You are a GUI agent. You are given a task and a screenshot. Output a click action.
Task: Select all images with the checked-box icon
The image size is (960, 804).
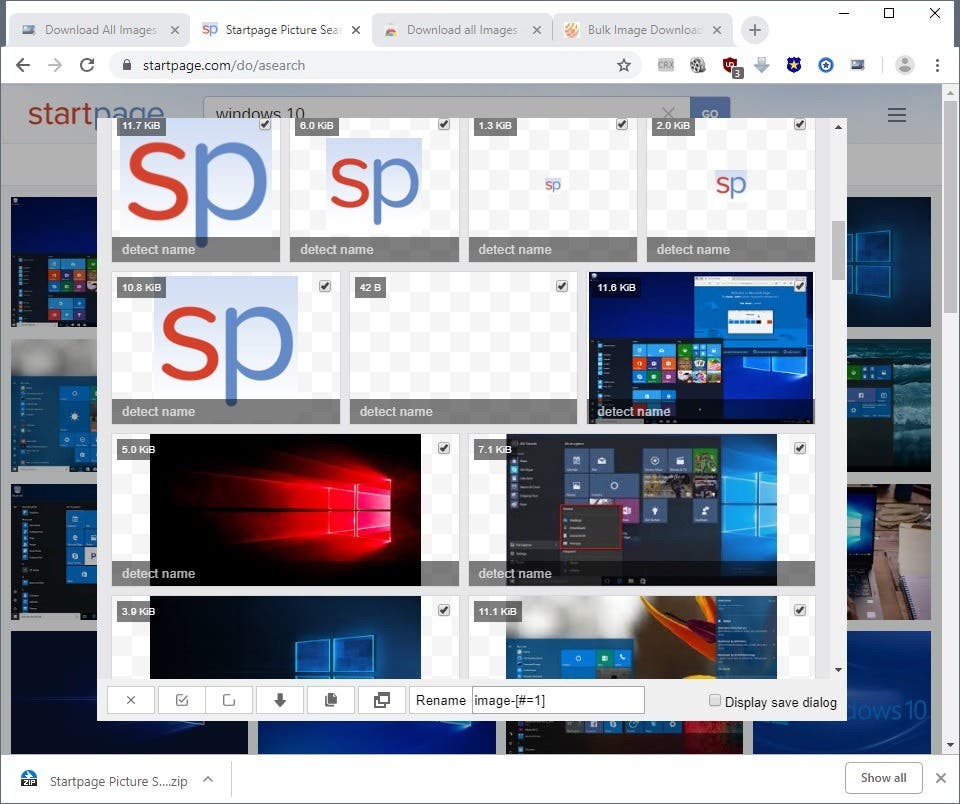pos(181,700)
